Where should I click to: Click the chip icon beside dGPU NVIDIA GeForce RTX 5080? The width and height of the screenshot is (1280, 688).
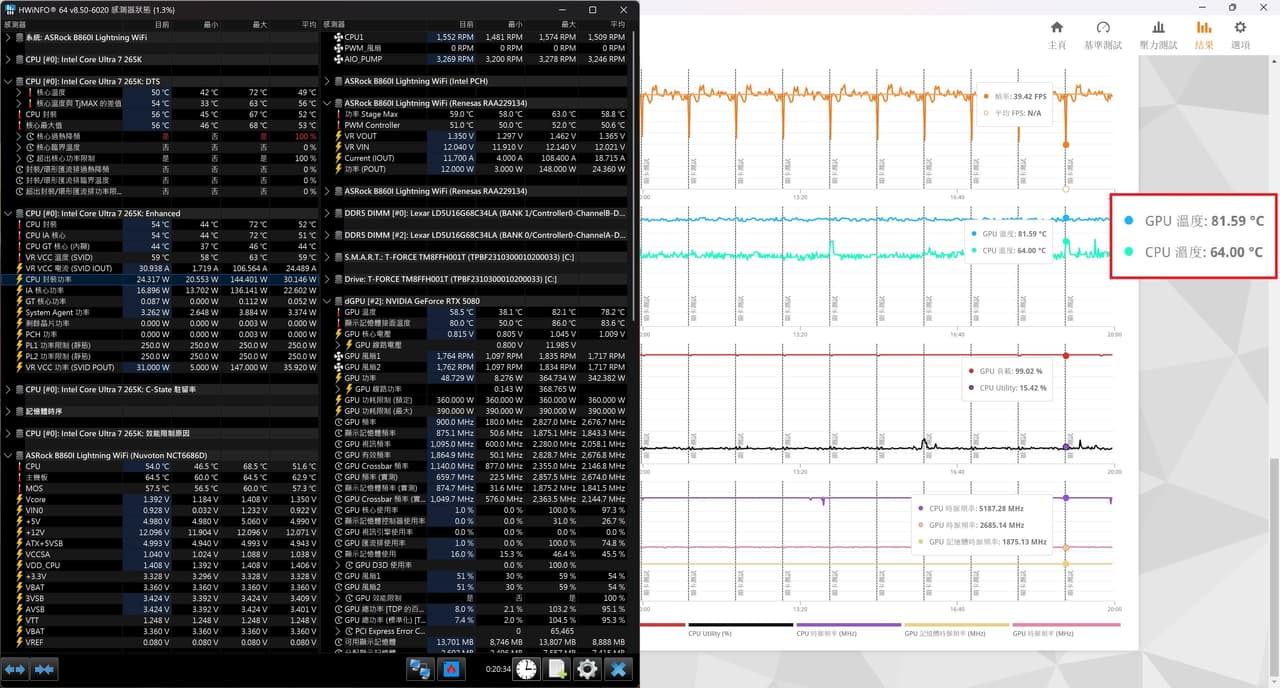pyautogui.click(x=338, y=301)
